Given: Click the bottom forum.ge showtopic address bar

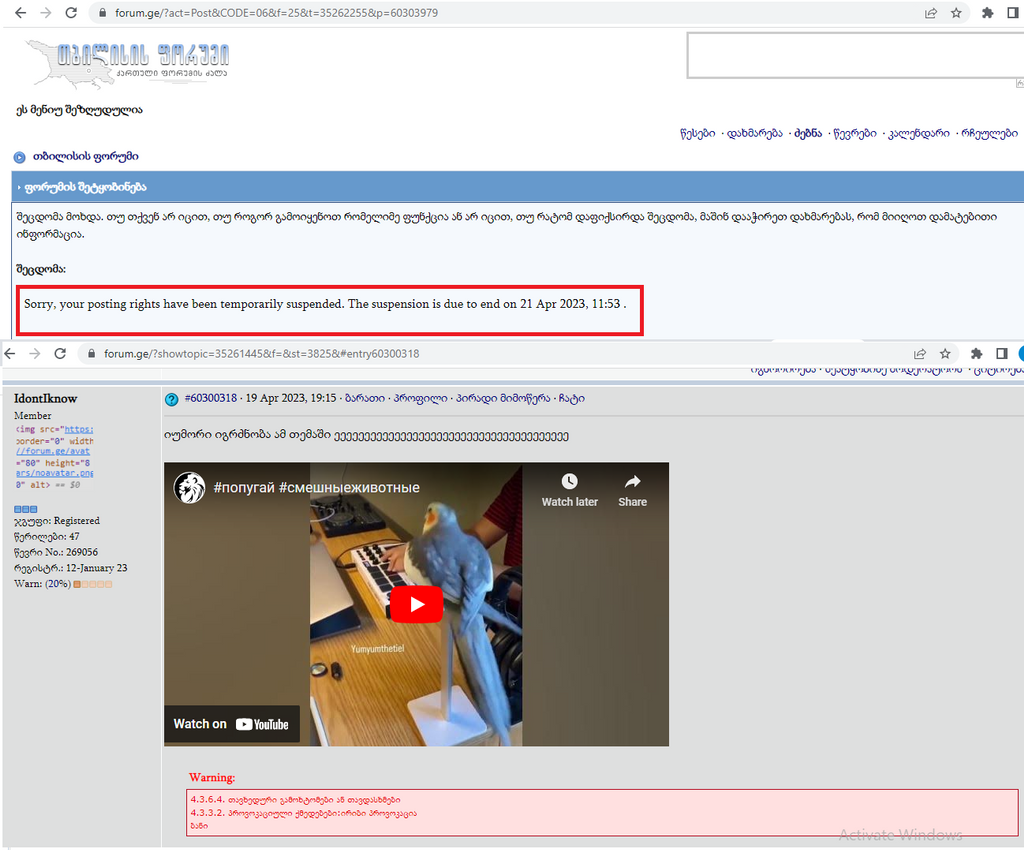Looking at the screenshot, I should tap(261, 354).
